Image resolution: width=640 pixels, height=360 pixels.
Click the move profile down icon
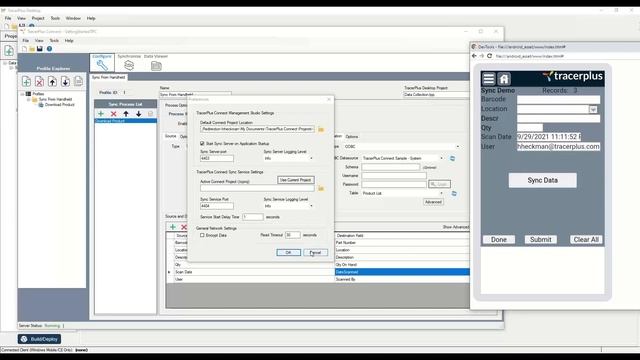[x=65, y=82]
